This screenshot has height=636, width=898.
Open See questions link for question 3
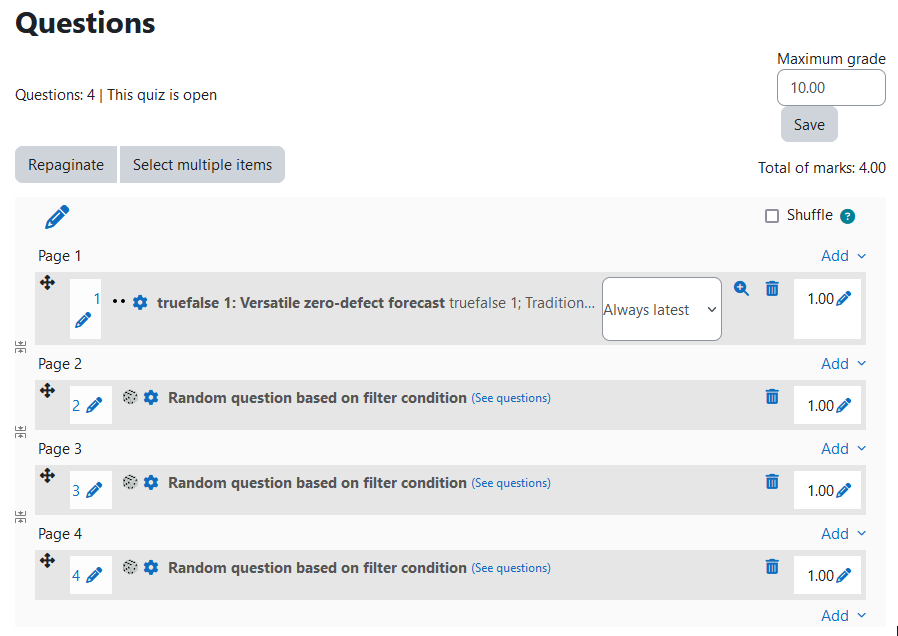tap(511, 483)
